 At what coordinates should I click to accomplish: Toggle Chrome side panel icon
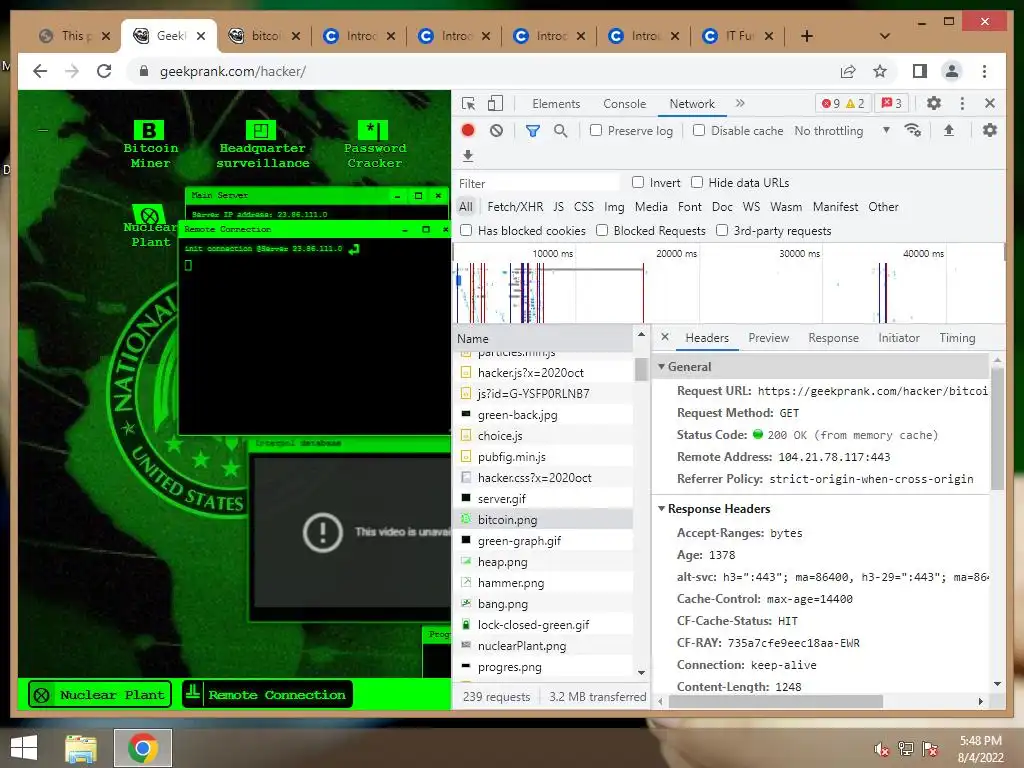pos(920,71)
